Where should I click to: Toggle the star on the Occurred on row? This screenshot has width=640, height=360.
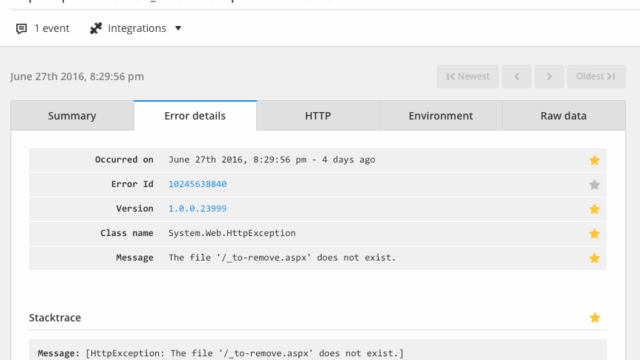pos(594,160)
